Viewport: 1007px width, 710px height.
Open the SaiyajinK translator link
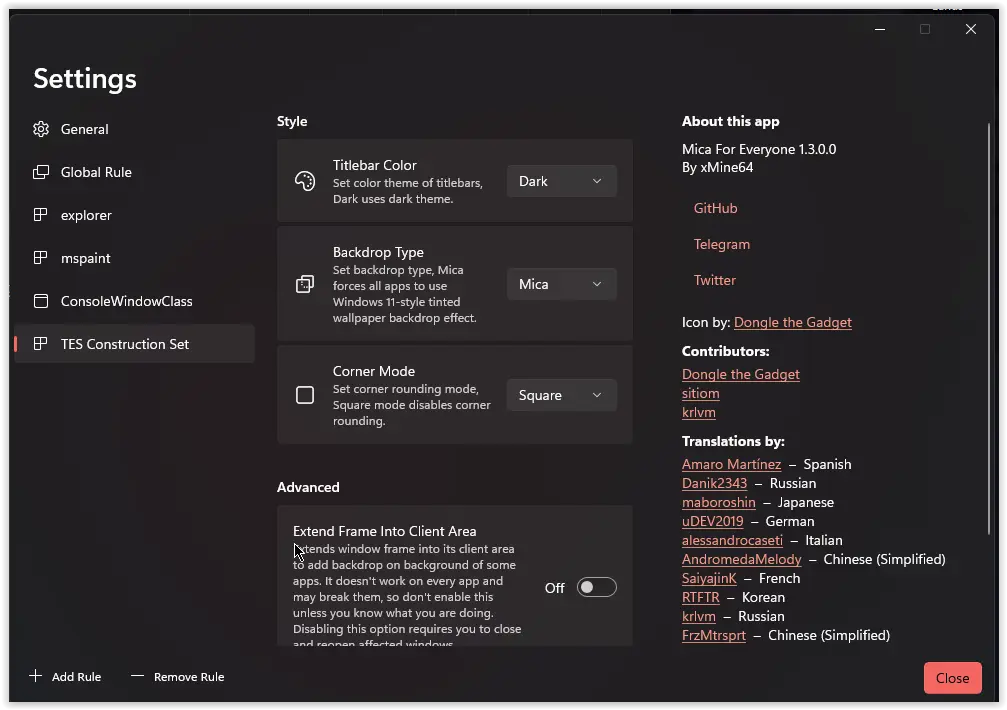coord(709,578)
